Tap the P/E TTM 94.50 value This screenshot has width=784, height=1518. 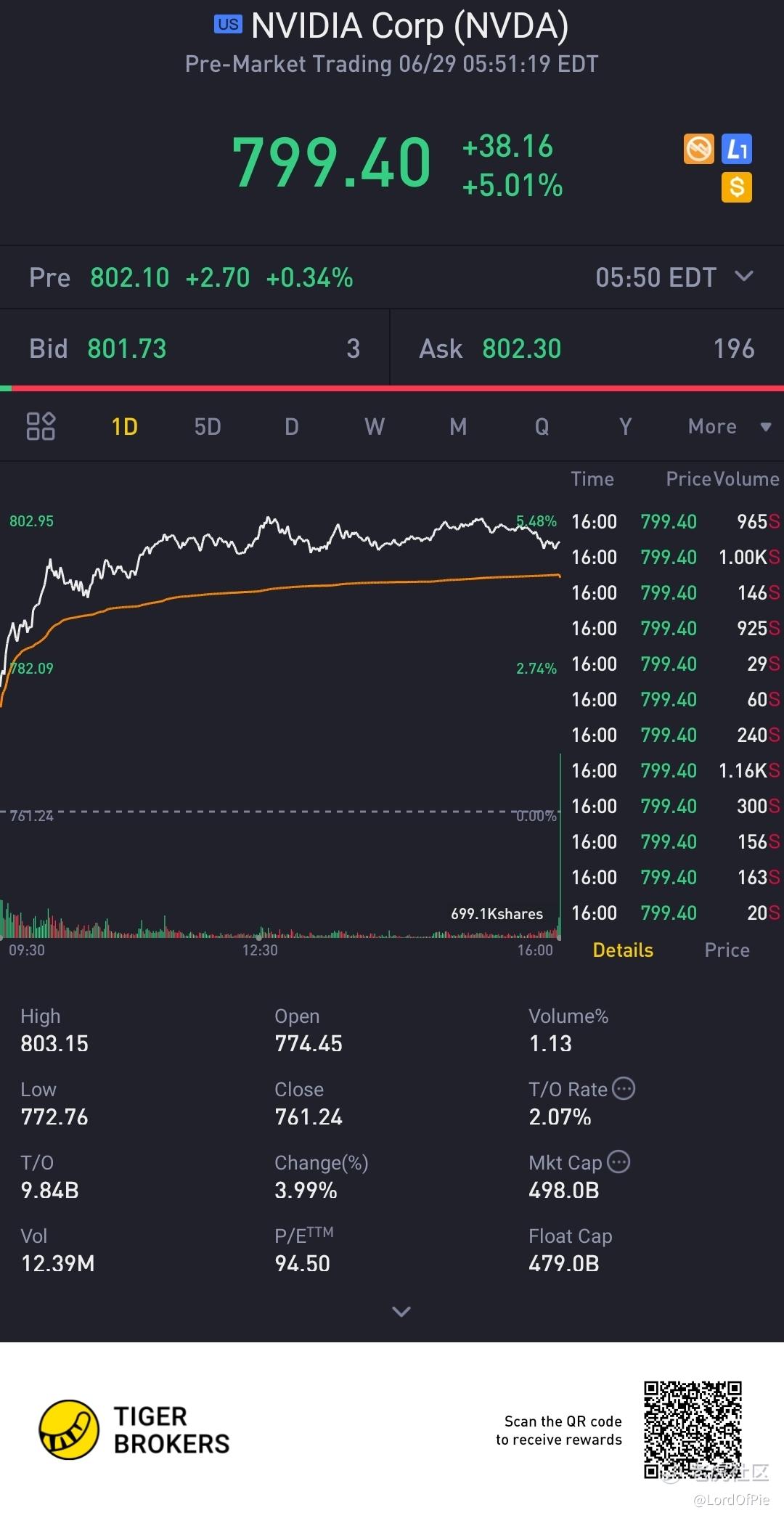[x=302, y=1263]
